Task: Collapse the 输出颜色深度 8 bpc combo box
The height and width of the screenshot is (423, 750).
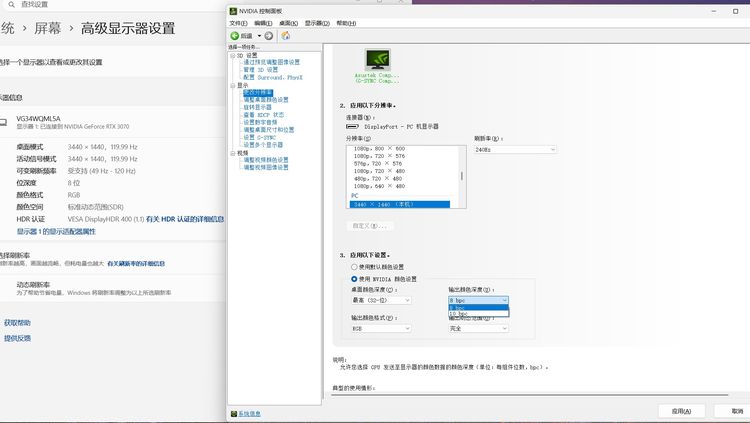Action: 478,301
